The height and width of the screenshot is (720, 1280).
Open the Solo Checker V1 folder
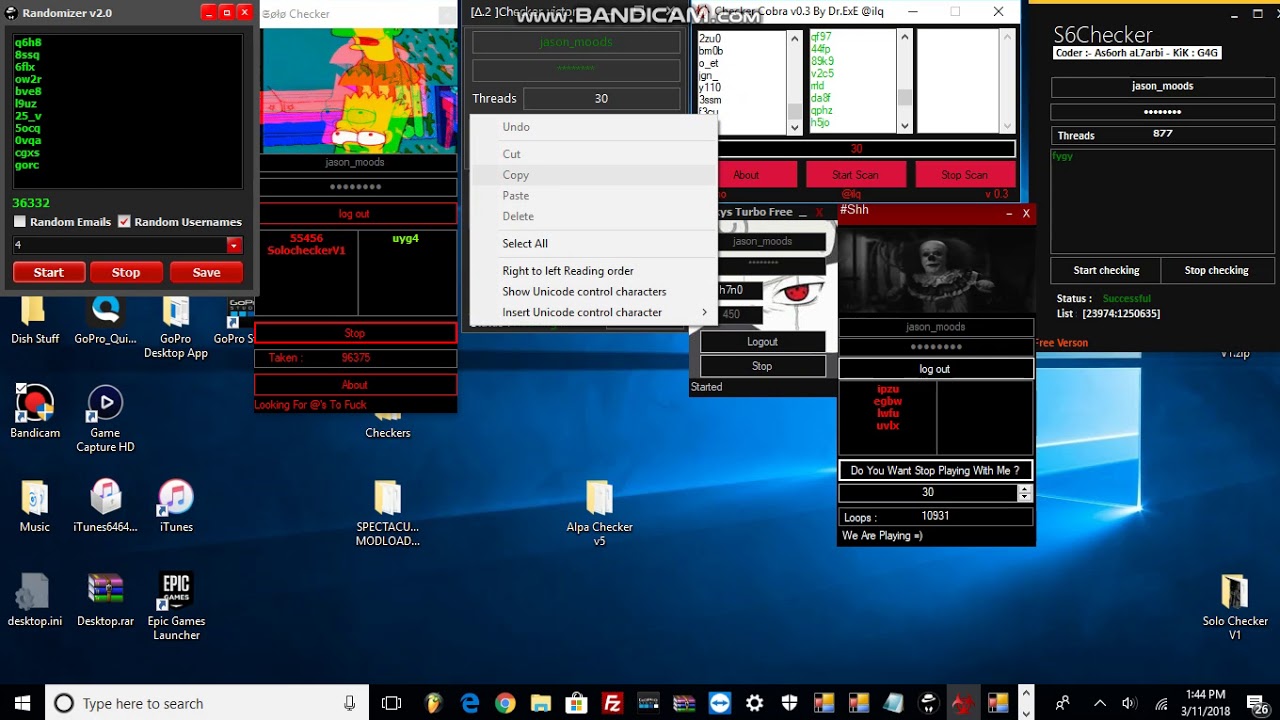click(1235, 607)
